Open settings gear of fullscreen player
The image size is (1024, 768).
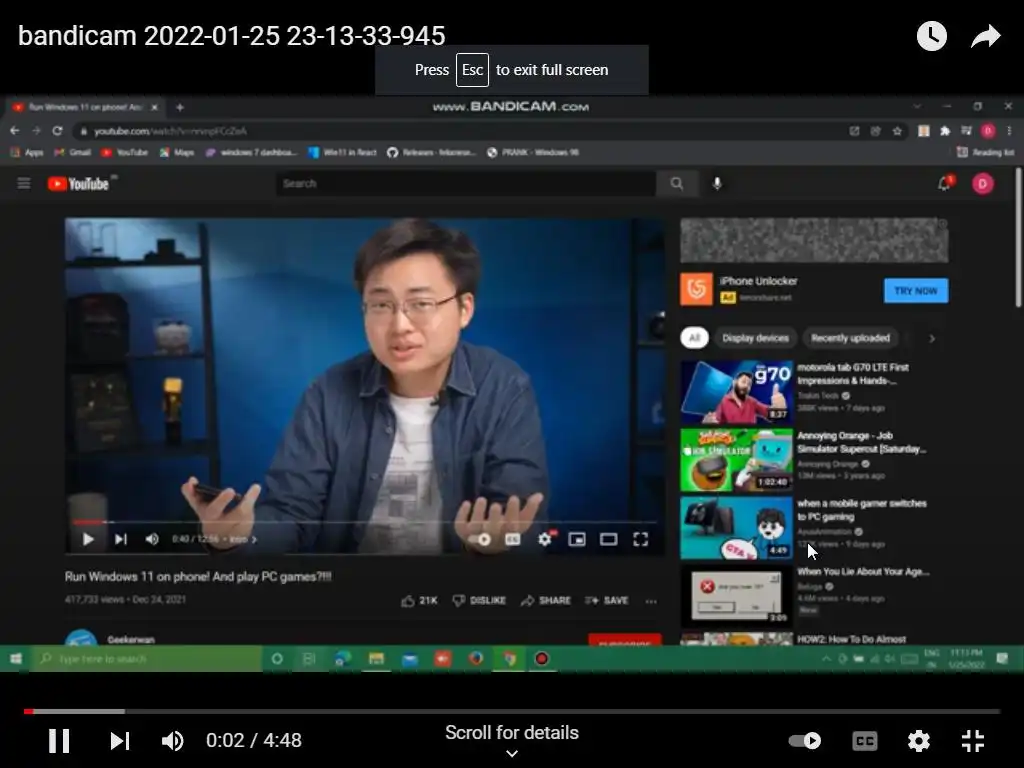tap(918, 741)
